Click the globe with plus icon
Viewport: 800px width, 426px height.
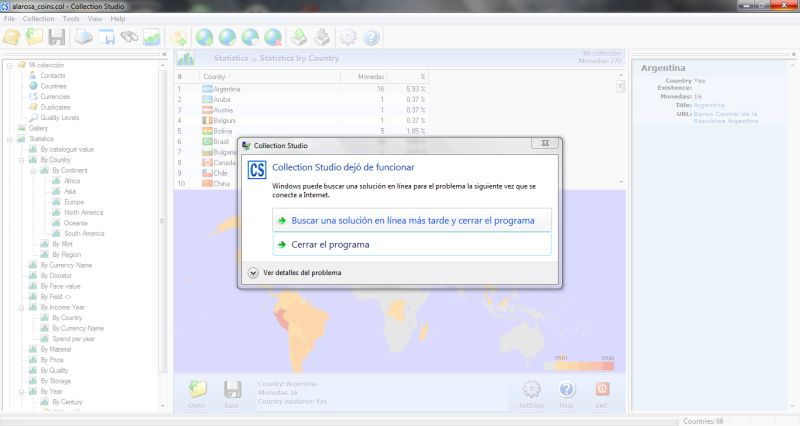204,37
